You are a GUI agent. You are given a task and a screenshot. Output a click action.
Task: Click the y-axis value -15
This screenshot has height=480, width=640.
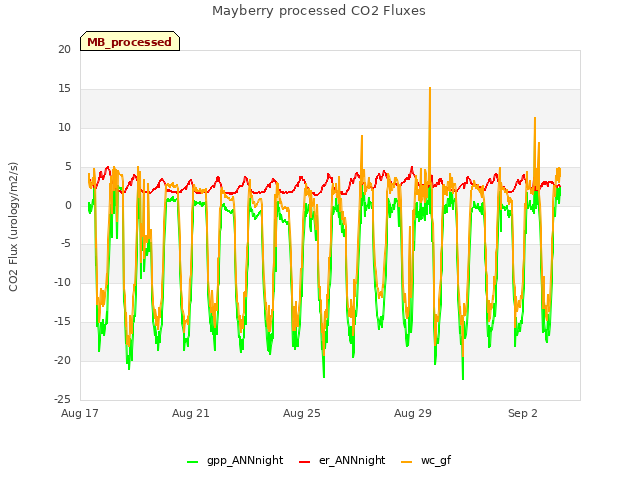pos(63,322)
